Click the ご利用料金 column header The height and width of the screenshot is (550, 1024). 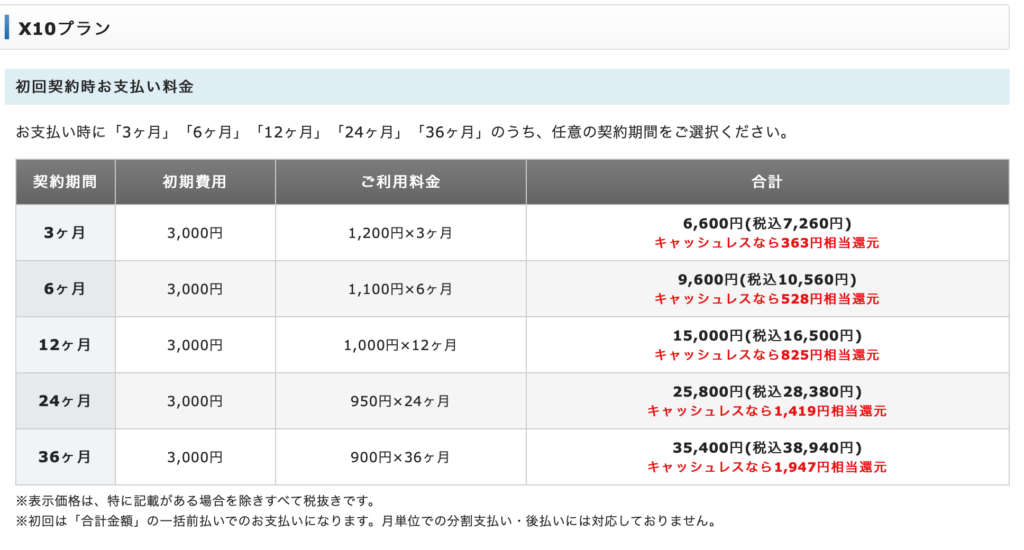(x=400, y=182)
